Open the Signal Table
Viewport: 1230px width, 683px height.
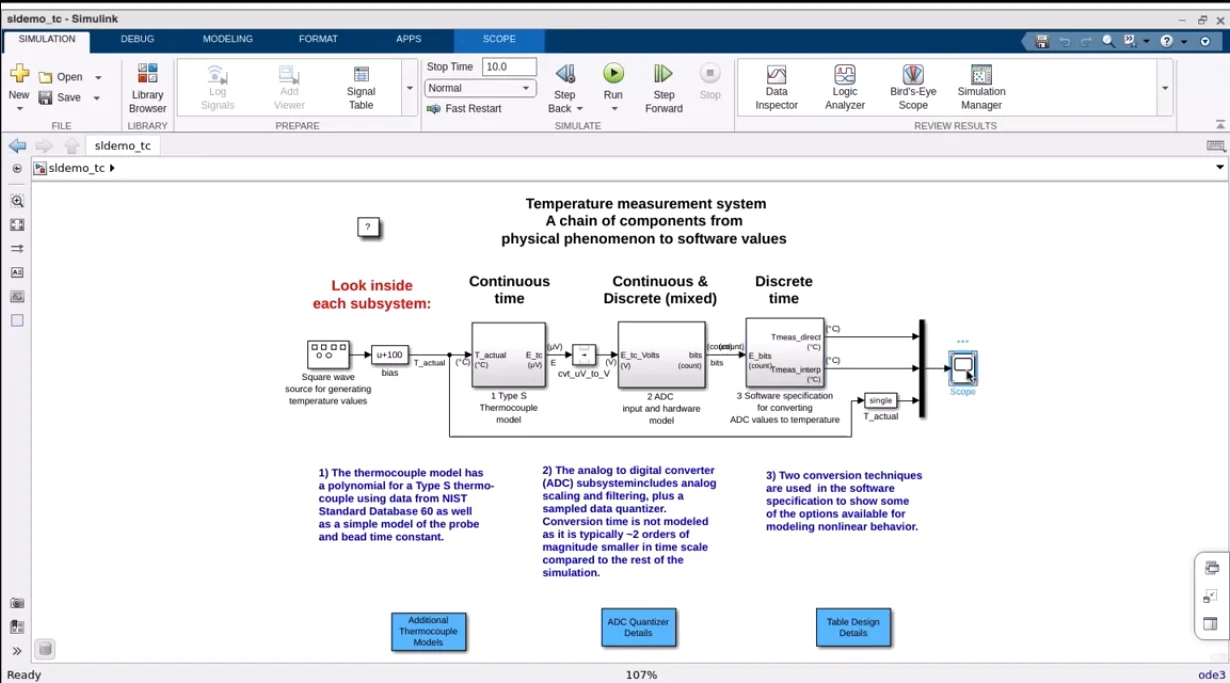tap(361, 87)
